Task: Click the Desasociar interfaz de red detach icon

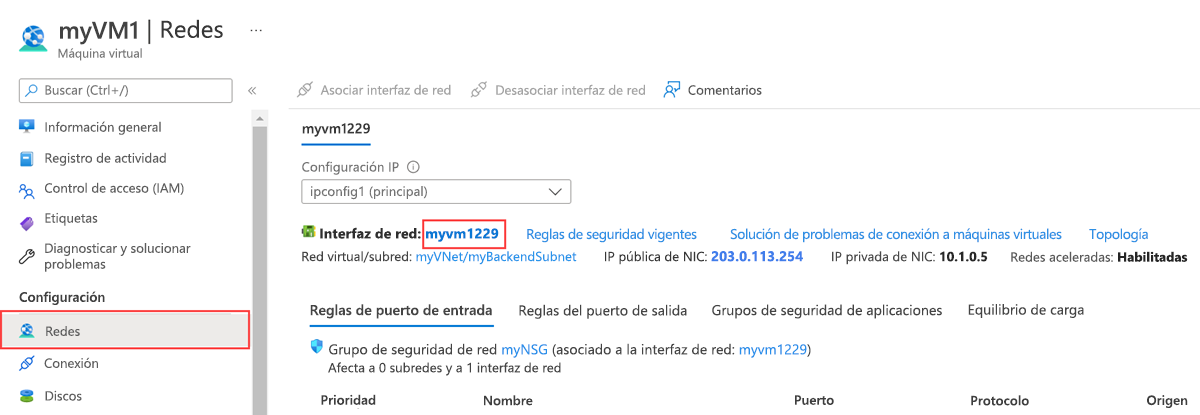Action: pos(477,90)
